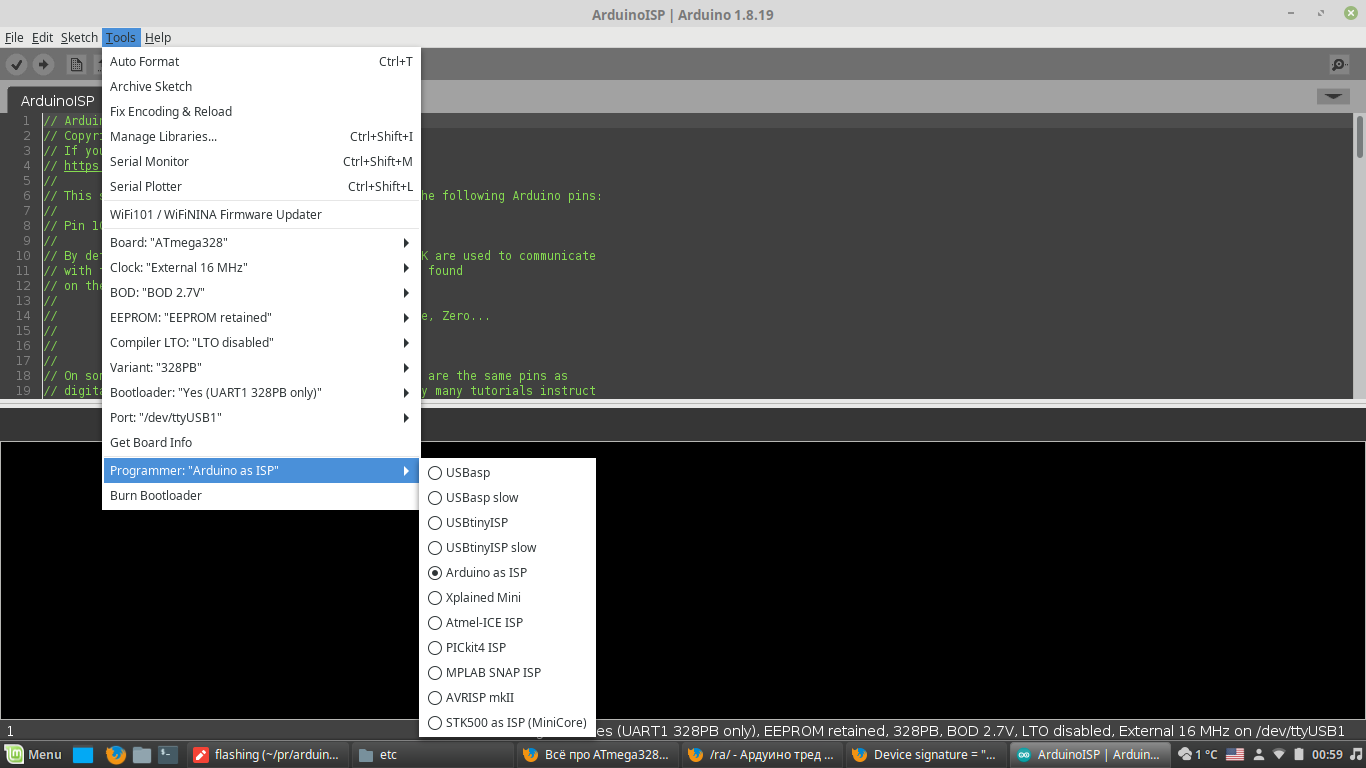This screenshot has width=1366, height=768.
Task: Click the Verify checkmark toolbar icon
Action: click(16, 64)
